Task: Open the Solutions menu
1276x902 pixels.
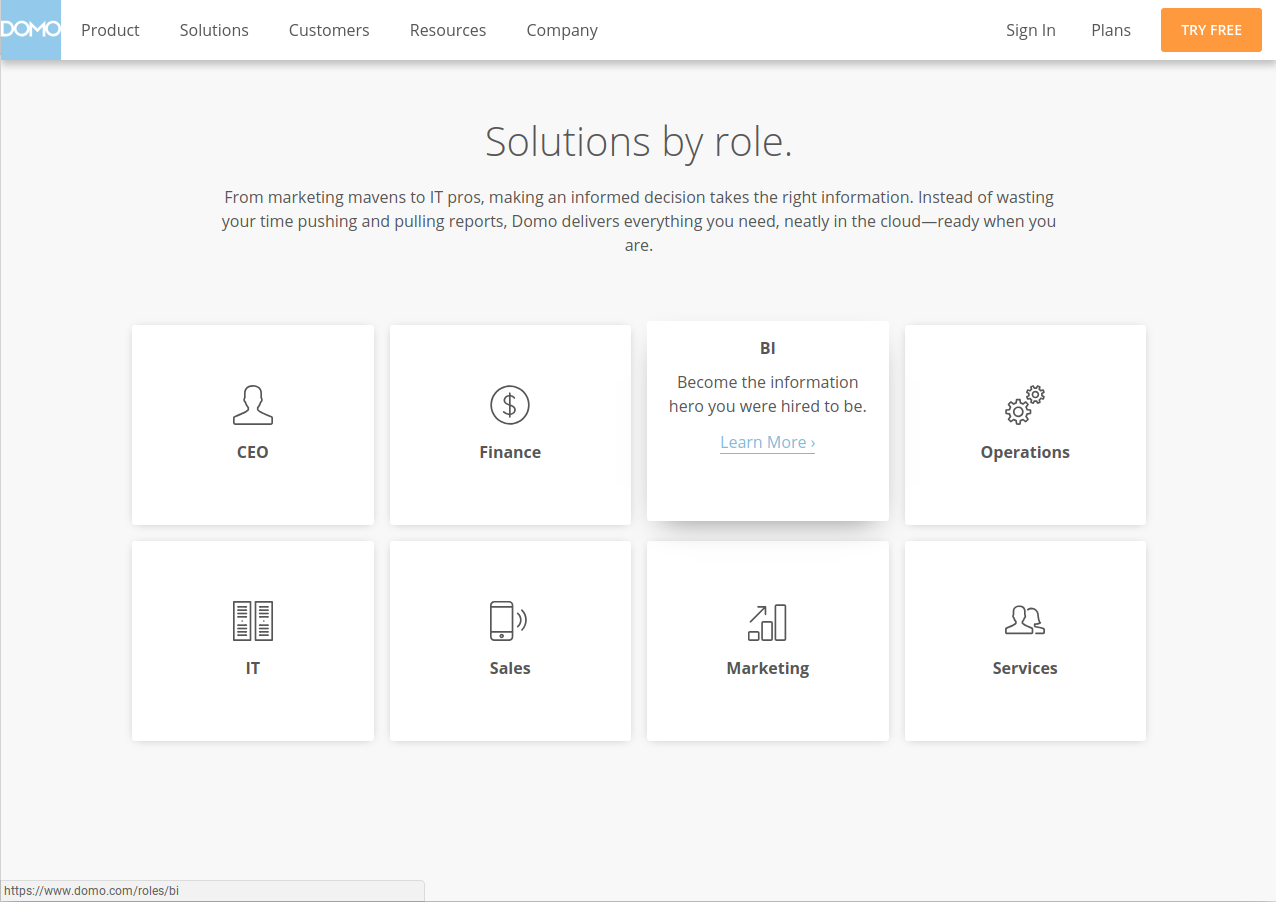Action: pyautogui.click(x=214, y=30)
